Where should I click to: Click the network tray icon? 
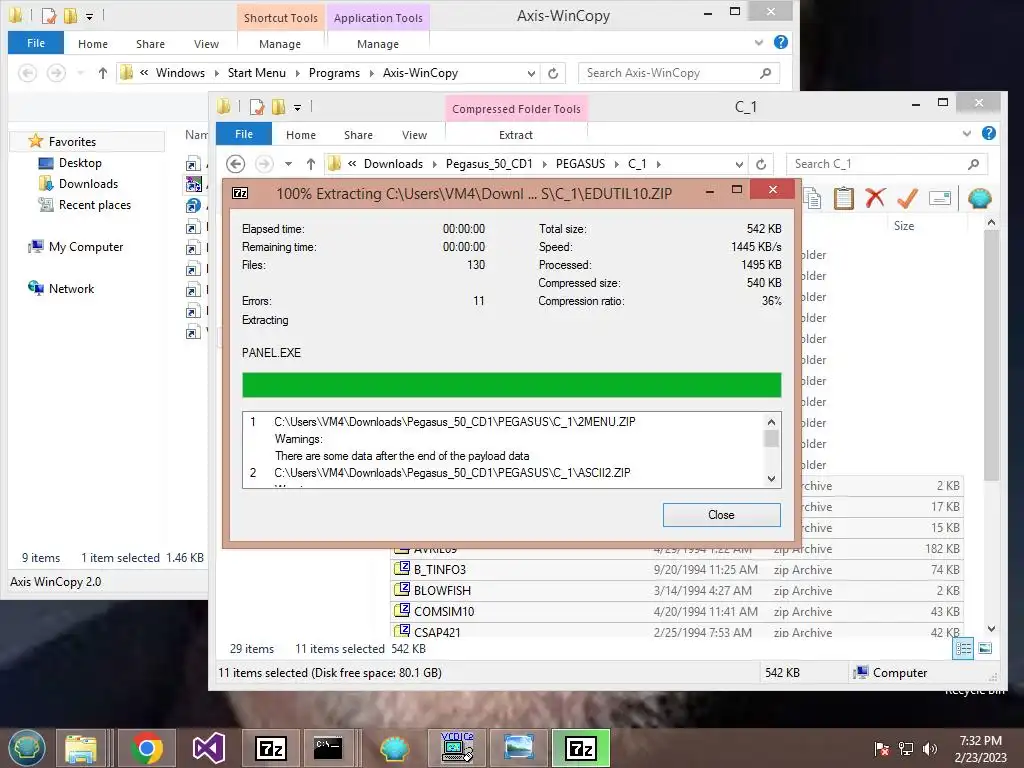pos(906,749)
